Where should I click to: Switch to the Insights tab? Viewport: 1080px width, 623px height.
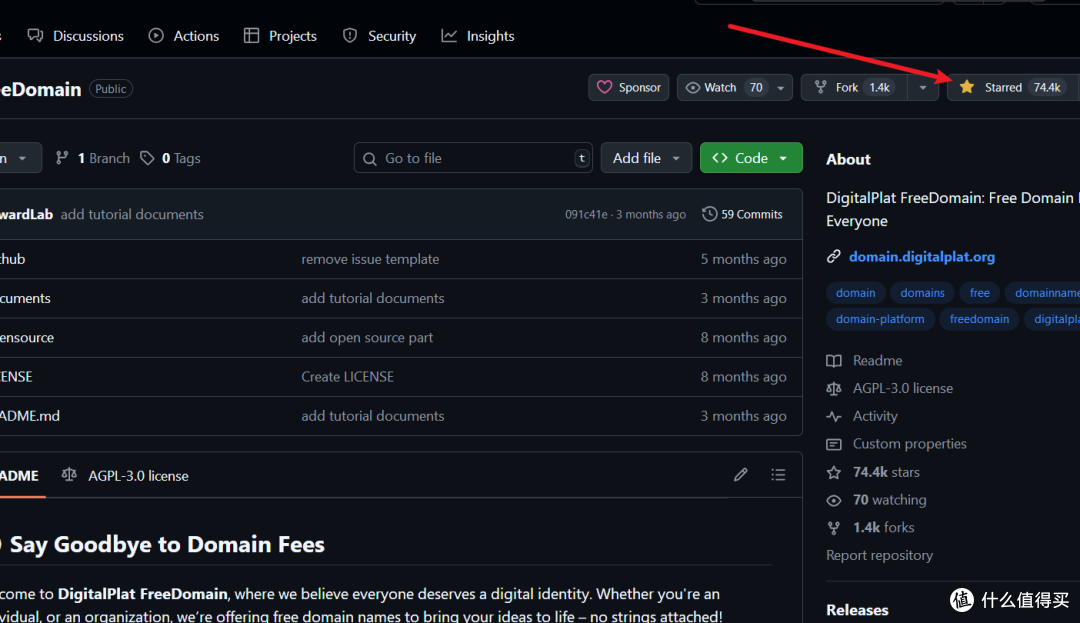pos(478,36)
